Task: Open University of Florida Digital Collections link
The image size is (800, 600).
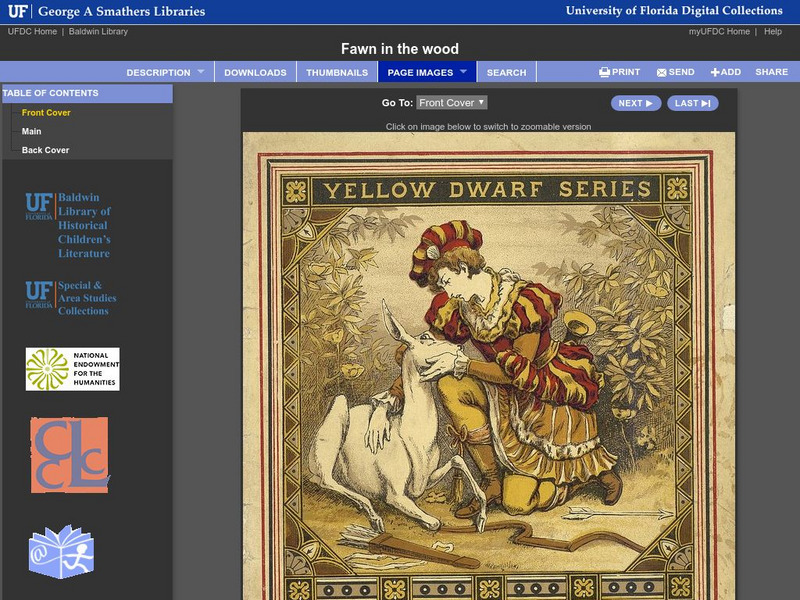Action: [674, 10]
